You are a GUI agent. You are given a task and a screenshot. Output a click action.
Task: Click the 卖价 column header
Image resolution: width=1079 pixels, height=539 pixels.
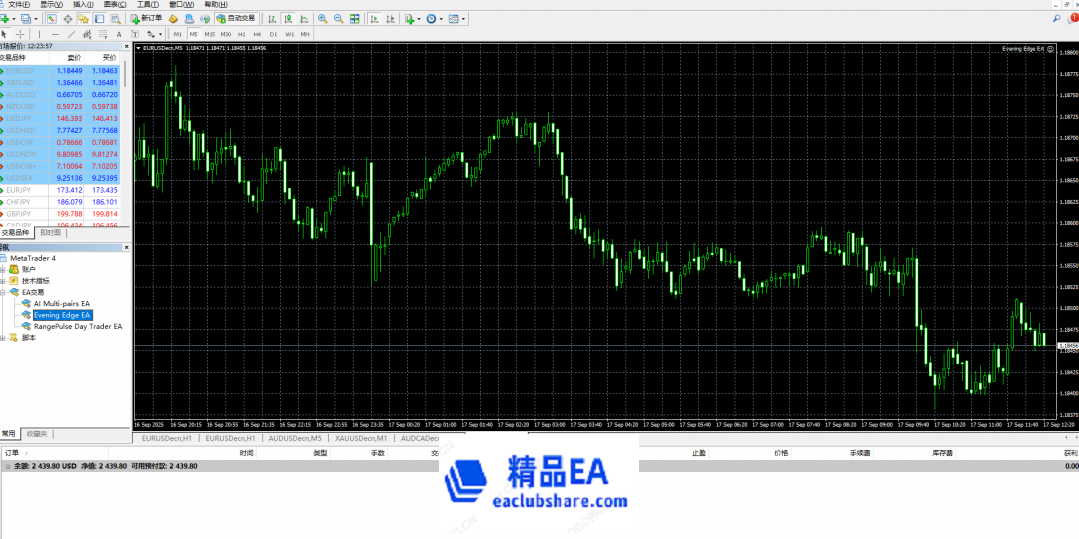point(67,57)
